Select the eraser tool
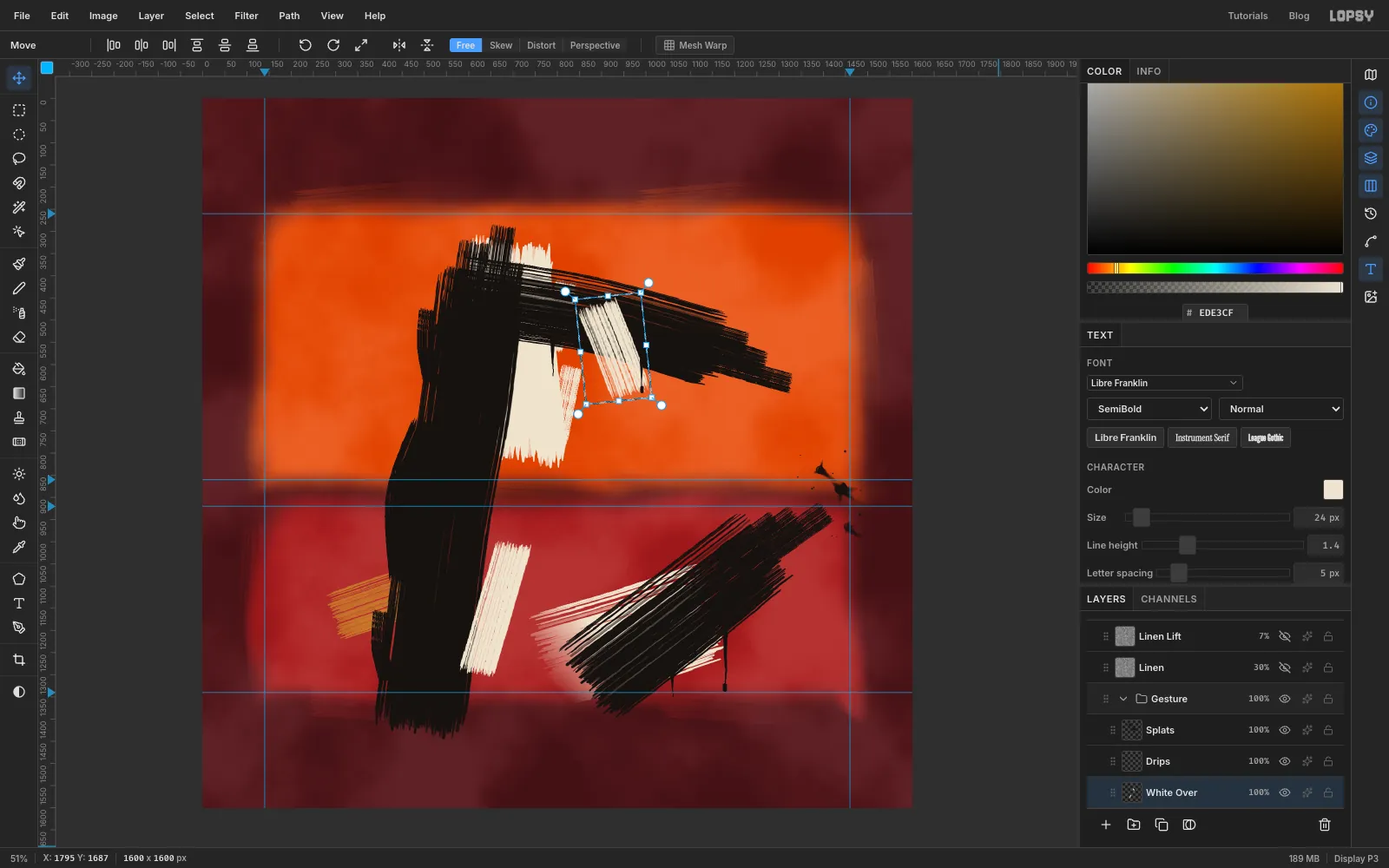The width and height of the screenshot is (1389, 868). [19, 337]
